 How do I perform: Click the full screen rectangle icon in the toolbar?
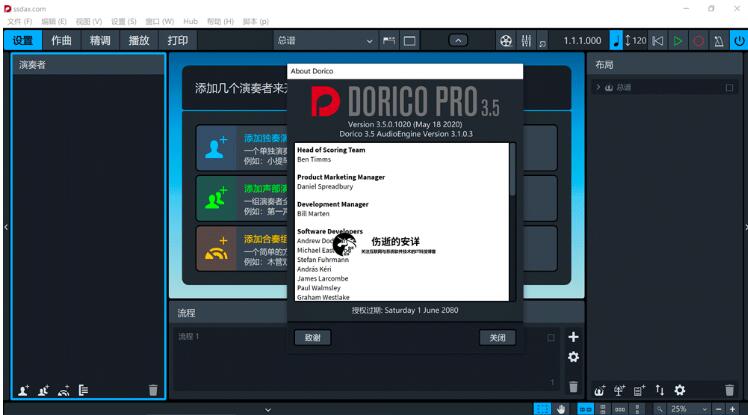(409, 41)
